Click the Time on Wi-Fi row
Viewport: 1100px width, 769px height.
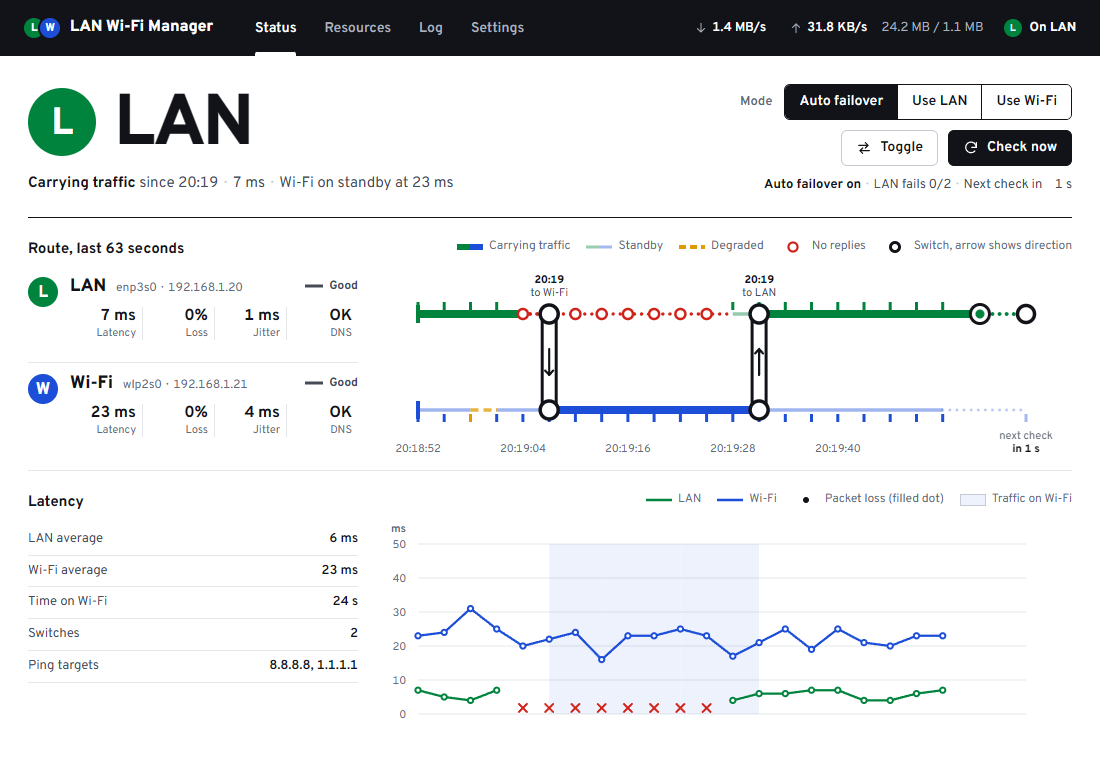click(193, 601)
